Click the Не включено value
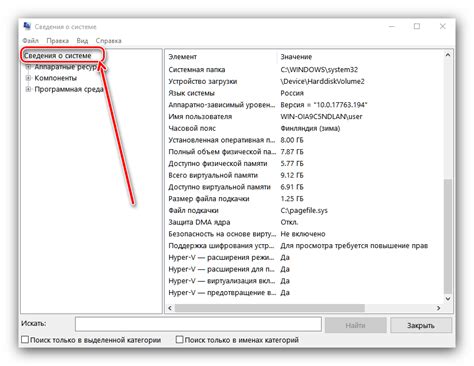The height and width of the screenshot is (366, 474). tap(303, 234)
